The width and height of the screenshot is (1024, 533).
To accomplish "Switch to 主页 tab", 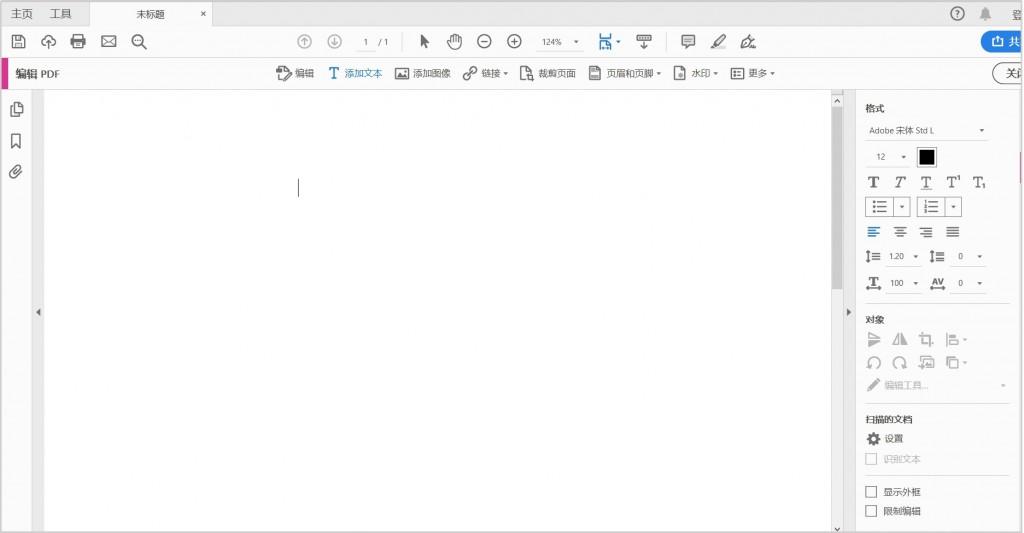I will (x=22, y=14).
